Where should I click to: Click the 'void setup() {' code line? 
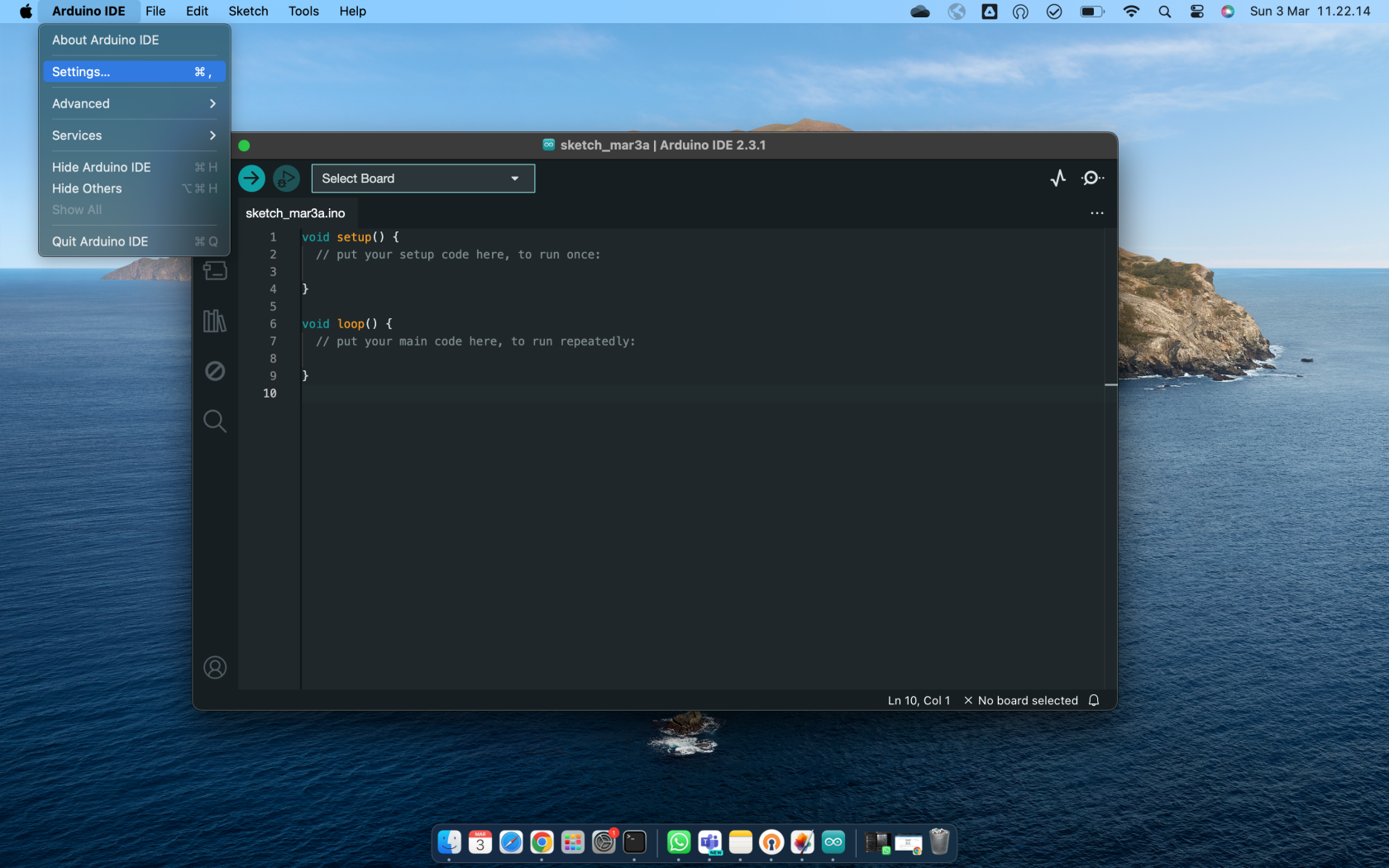click(351, 237)
